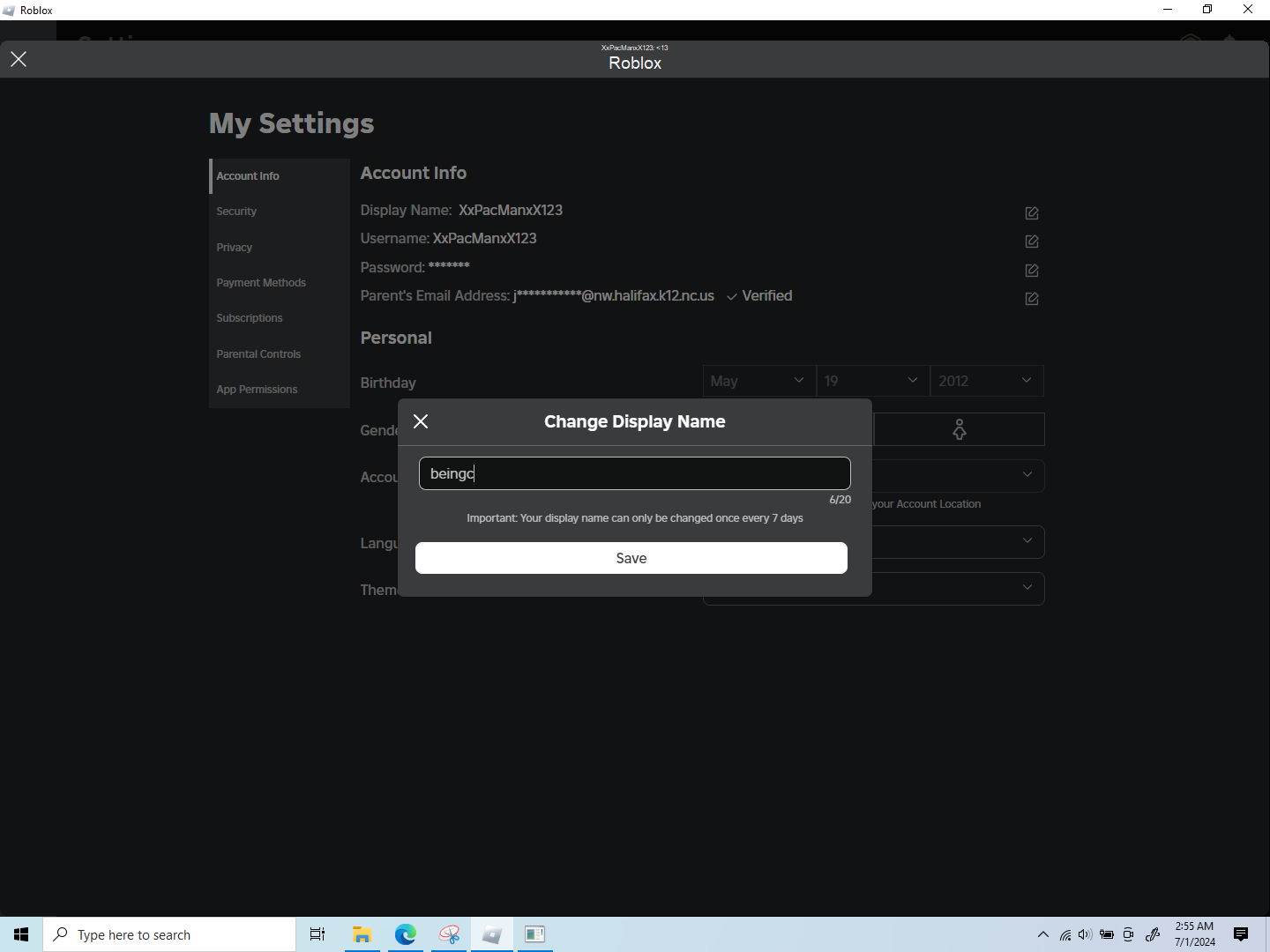Expand the Account Location dropdown chevron
This screenshot has width=1270, height=952.
coord(1027,475)
